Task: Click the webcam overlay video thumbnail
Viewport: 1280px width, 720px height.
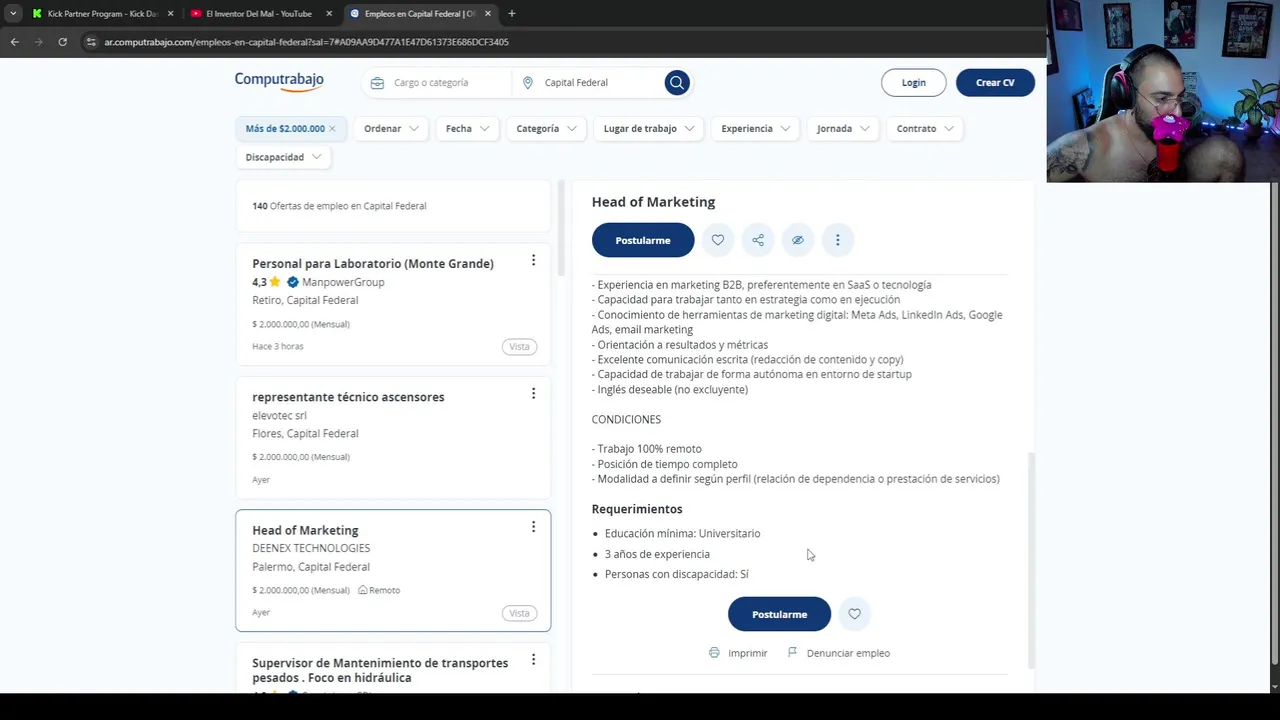Action: 1163,91
